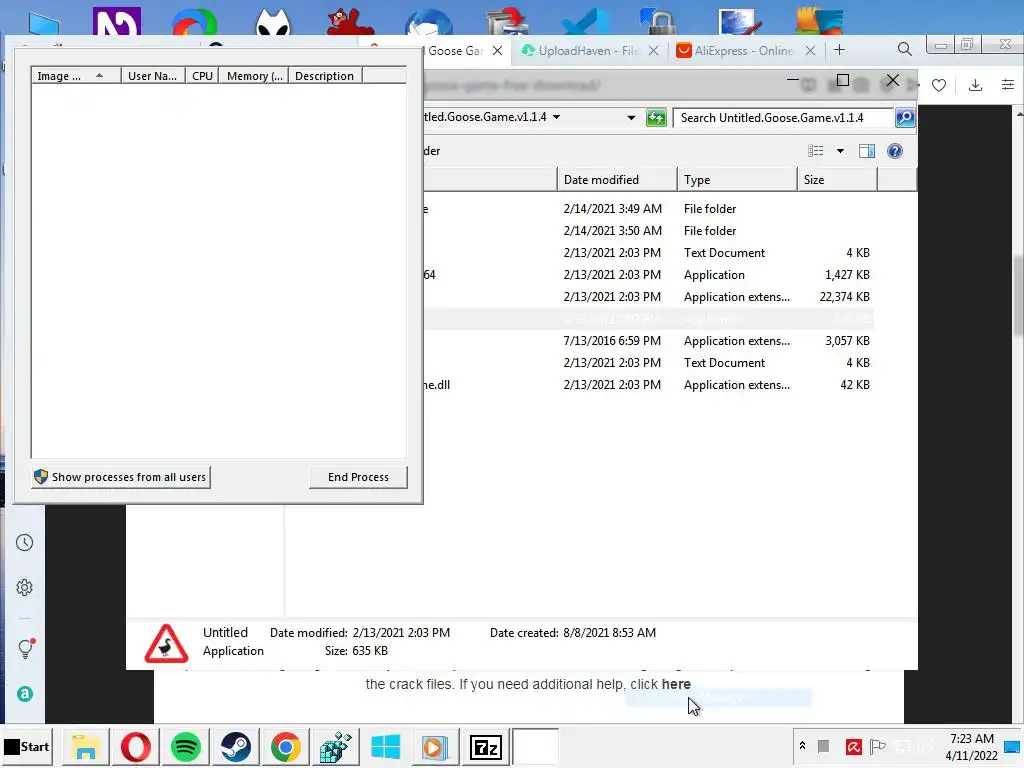Open File Explorer from the taskbar
Screen dimensions: 1024x768
86,747
